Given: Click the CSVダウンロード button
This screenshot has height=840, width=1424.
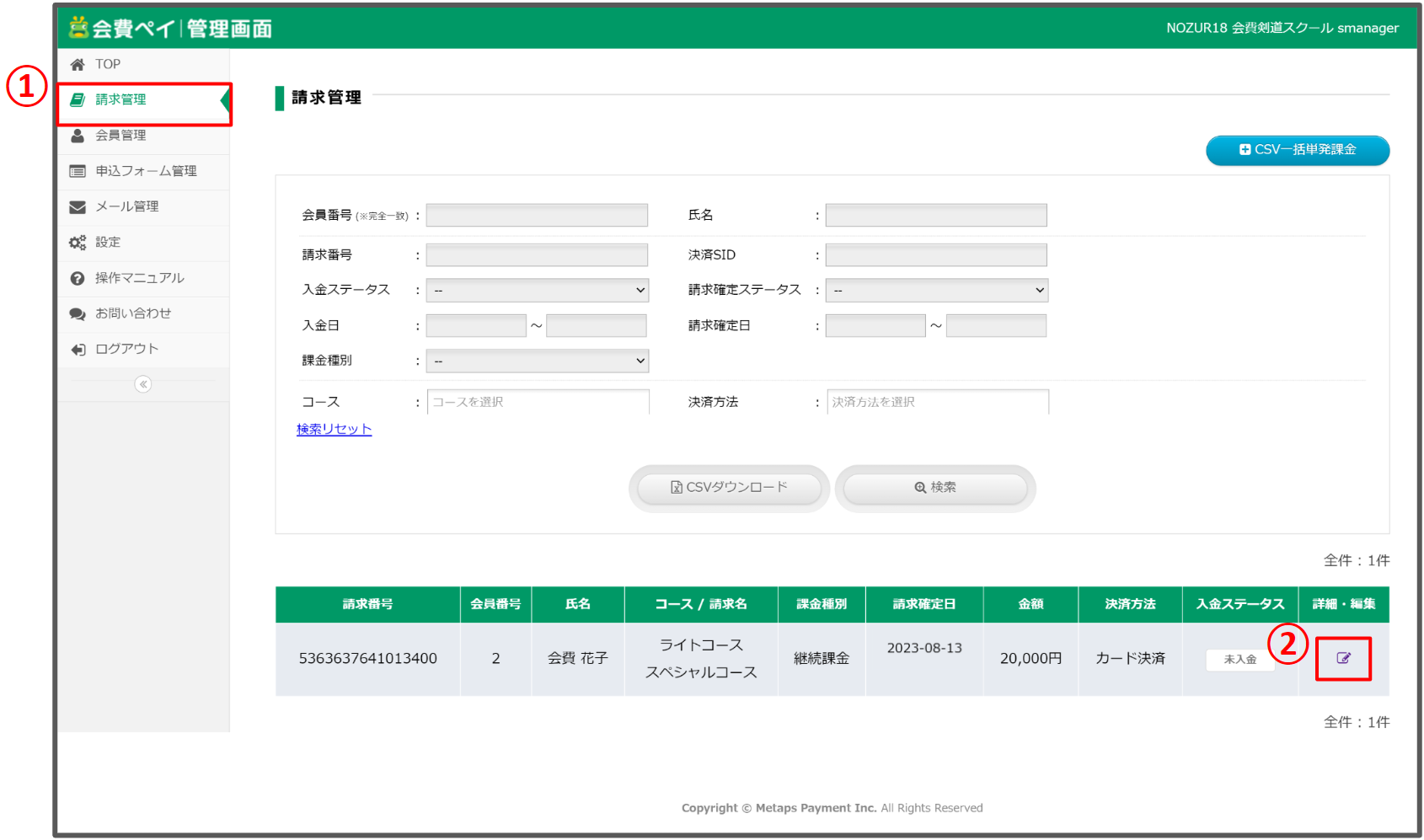Looking at the screenshot, I should [728, 487].
